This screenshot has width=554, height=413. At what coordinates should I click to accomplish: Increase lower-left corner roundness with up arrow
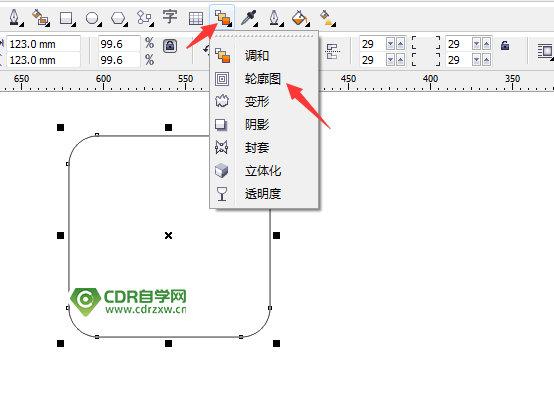pos(400,60)
